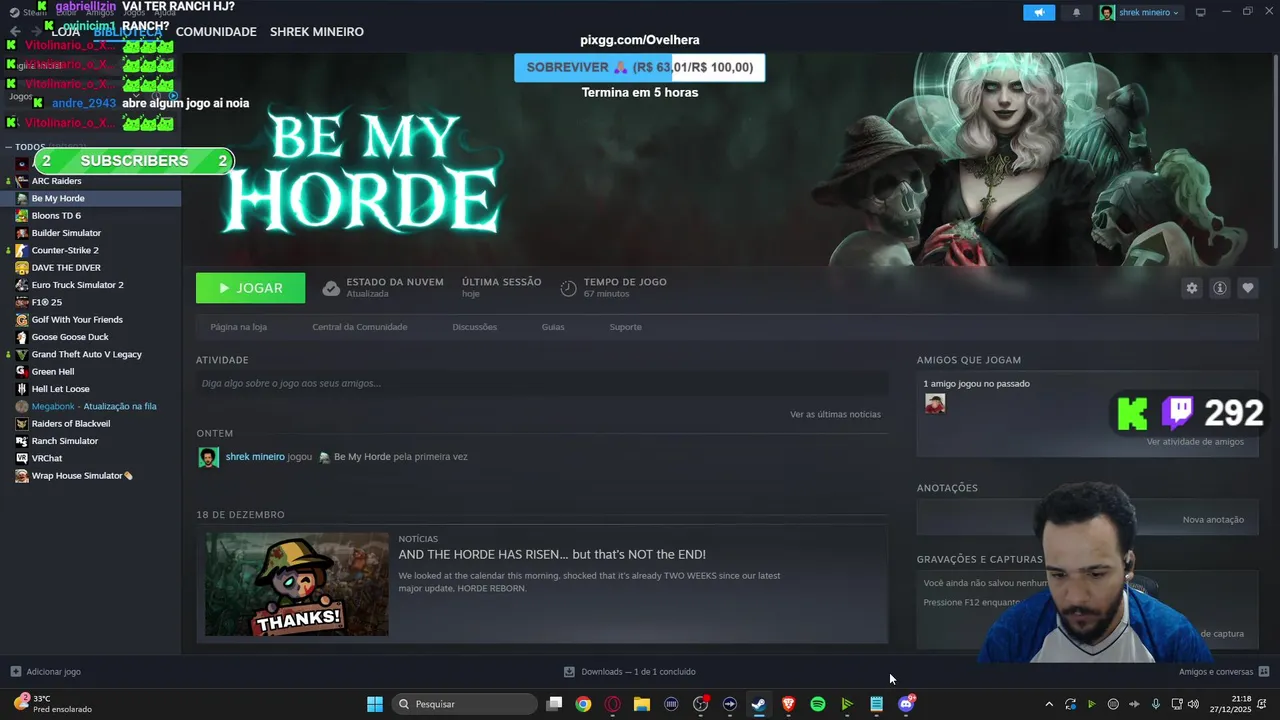Click the play time clock icon
This screenshot has height=720, width=1280.
point(568,288)
